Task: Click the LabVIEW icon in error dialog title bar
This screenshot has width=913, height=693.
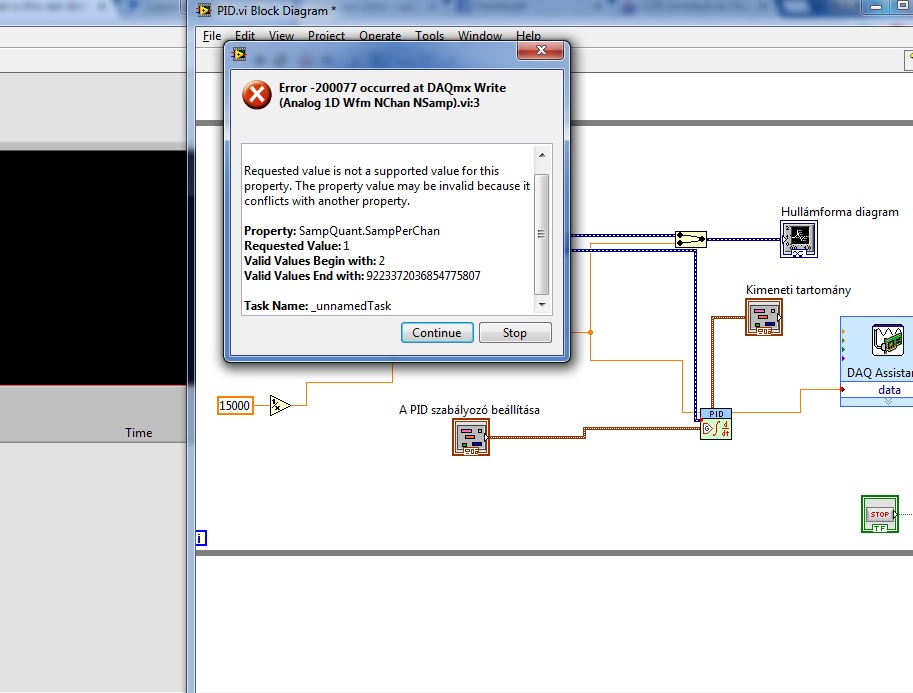Action: (x=239, y=54)
